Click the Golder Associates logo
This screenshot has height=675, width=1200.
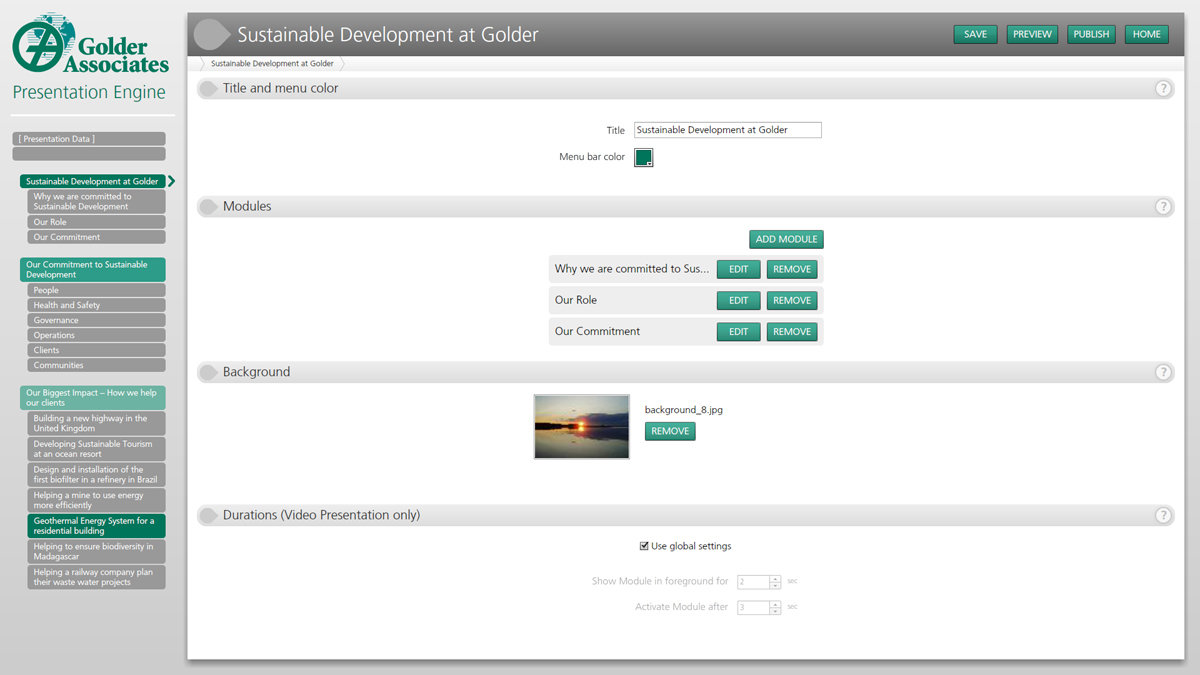point(90,46)
